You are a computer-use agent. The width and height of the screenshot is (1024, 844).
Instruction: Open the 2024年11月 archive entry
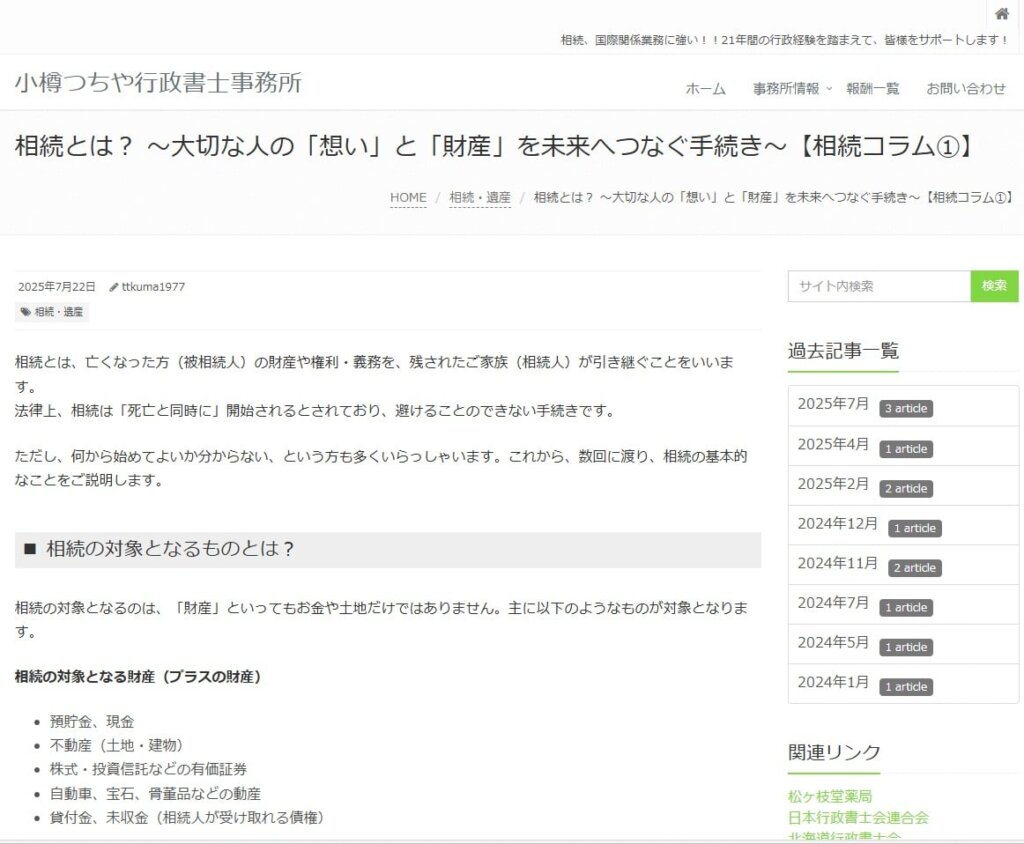click(838, 564)
